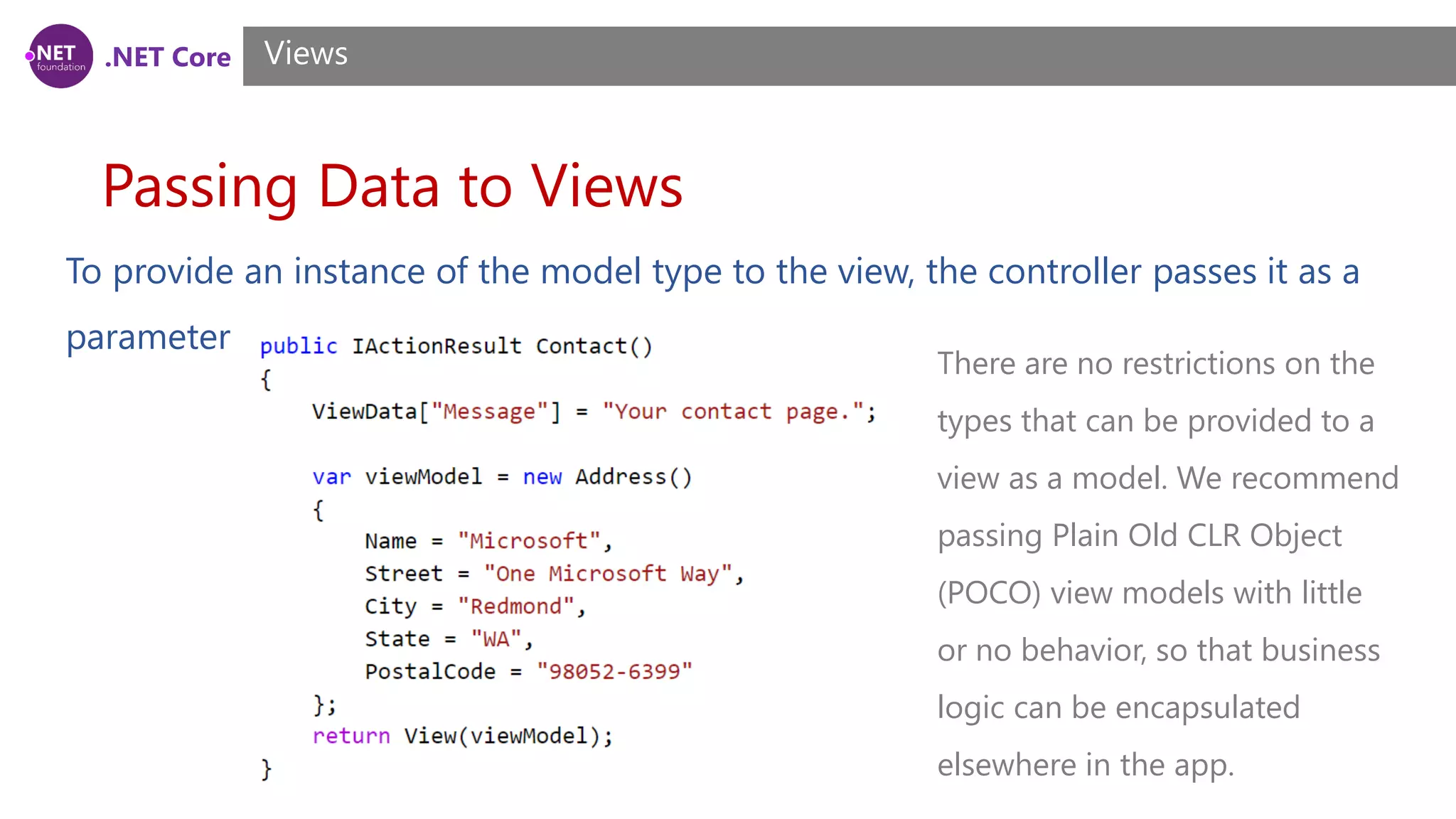1456x819 pixels.
Task: Click the .NET foundation purple logo
Action: [x=60, y=56]
